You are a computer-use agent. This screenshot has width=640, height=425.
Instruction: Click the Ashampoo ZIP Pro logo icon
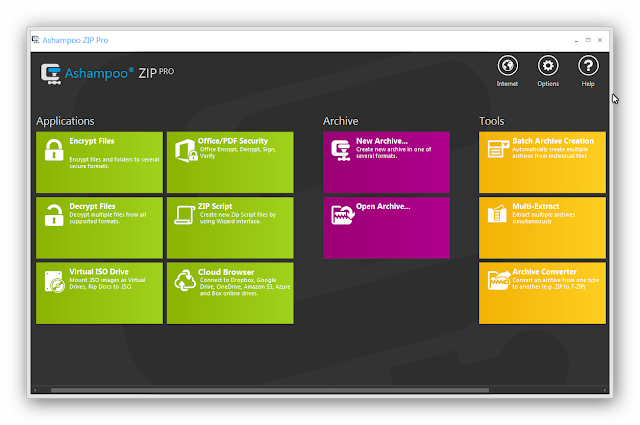point(51,74)
